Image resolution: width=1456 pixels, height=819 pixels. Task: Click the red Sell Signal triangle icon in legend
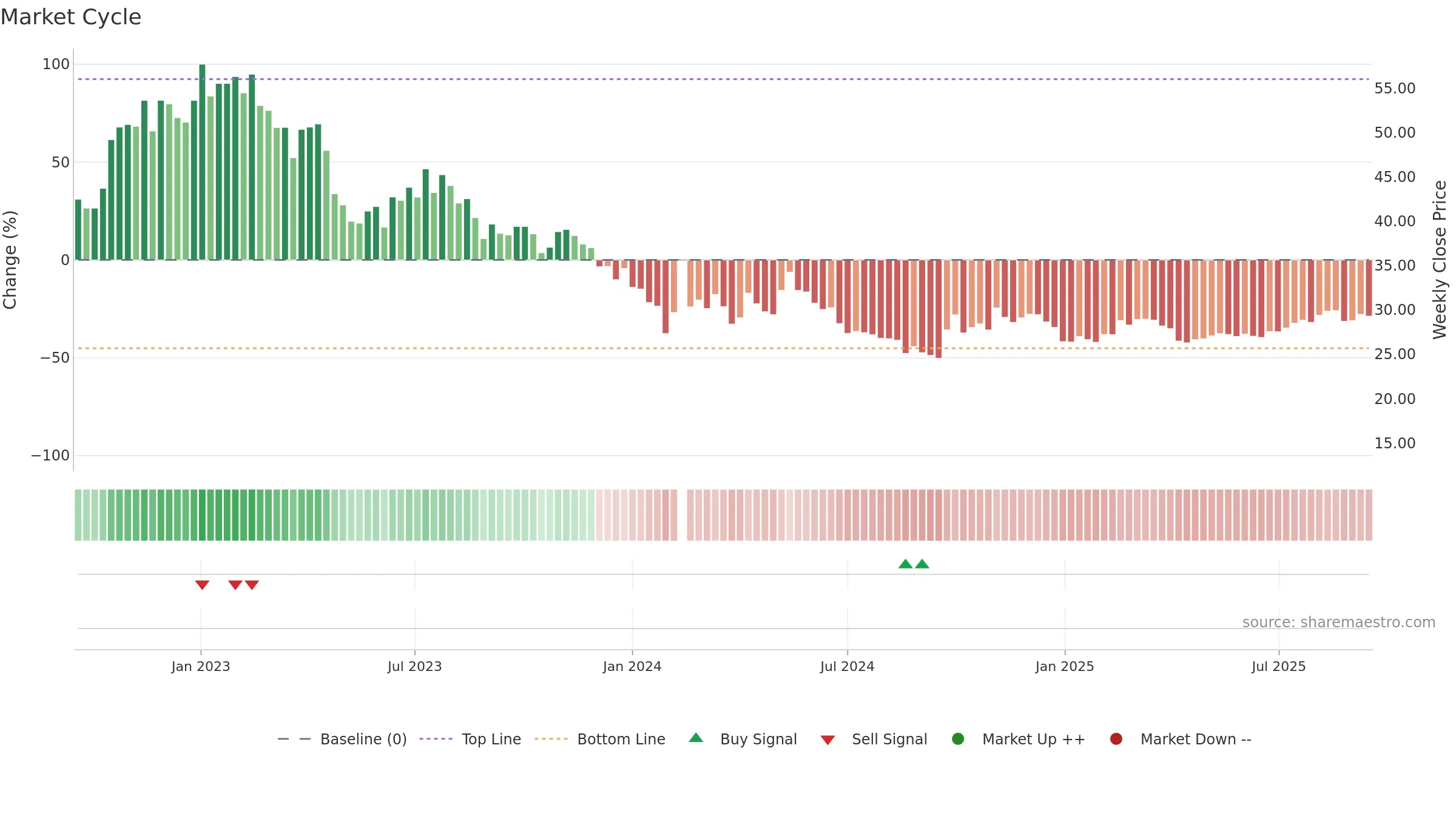coord(827,740)
